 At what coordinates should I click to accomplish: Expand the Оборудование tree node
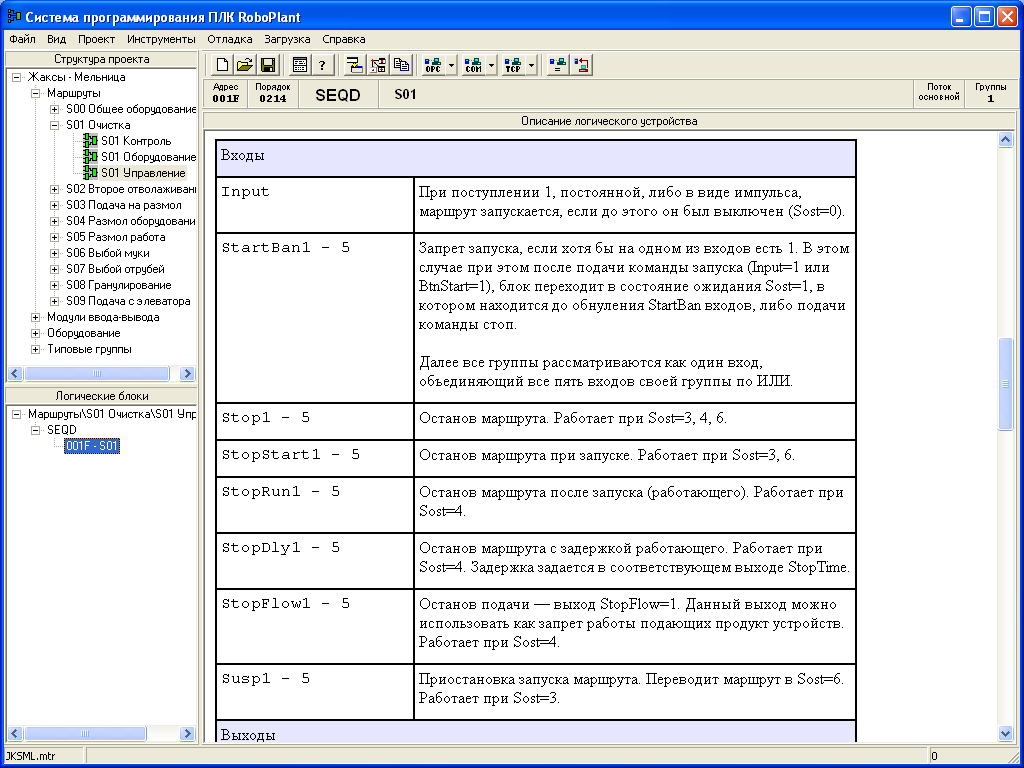pyautogui.click(x=36, y=333)
